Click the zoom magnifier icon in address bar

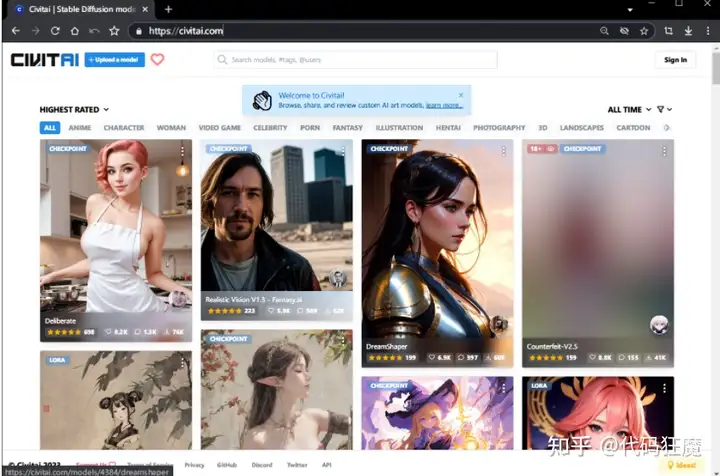(604, 31)
